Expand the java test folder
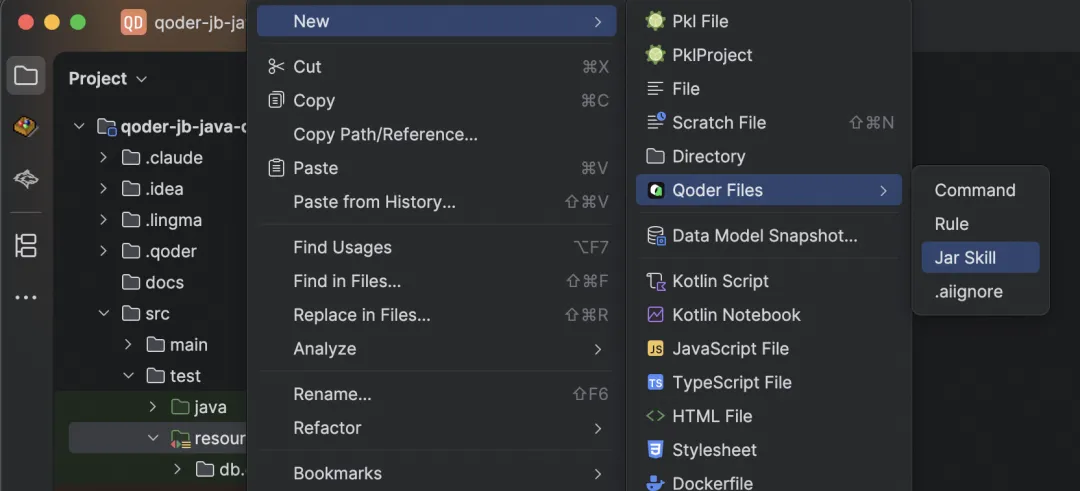This screenshot has width=1080, height=491. coord(153,407)
